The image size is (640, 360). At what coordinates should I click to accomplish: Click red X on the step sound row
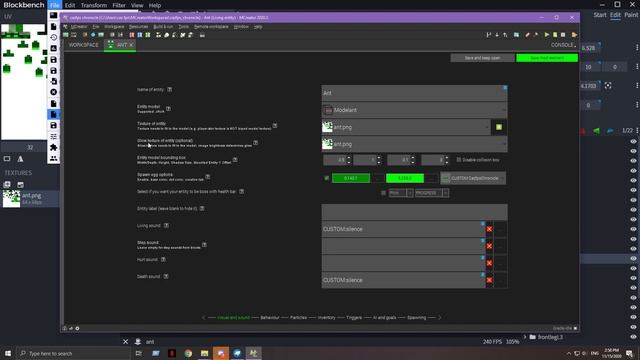coord(489,247)
